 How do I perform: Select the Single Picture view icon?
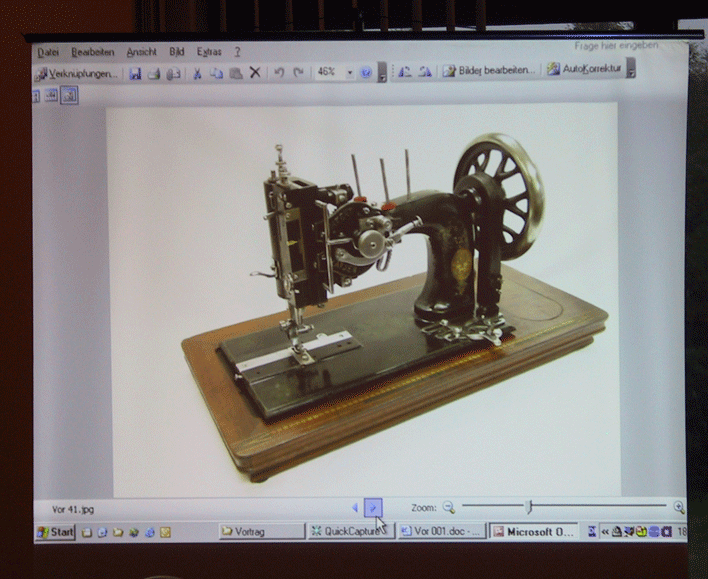tap(69, 95)
